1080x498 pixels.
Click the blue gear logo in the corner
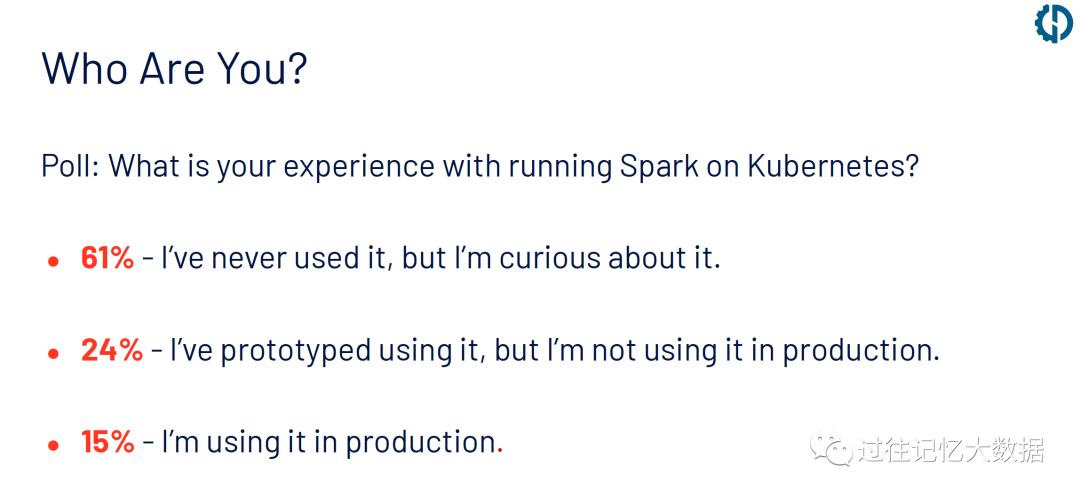[1053, 22]
